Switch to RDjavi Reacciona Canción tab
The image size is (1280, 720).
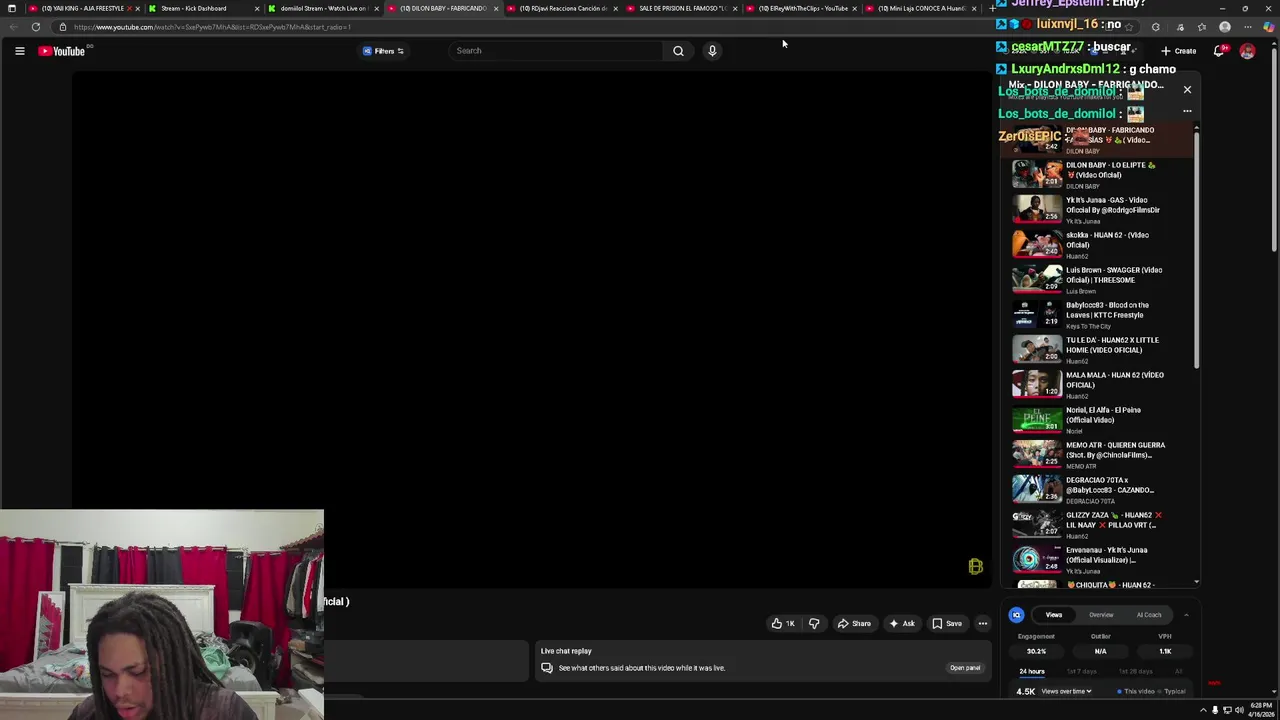[561, 8]
